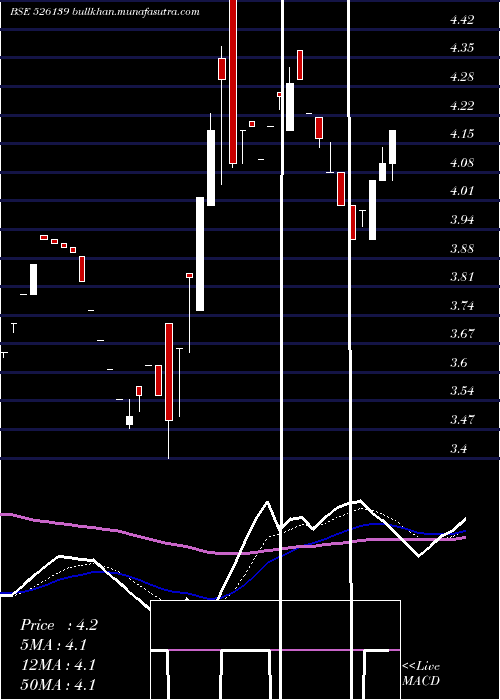Click the tallest red candlestick at chart top
The image size is (500, 700).
pos(233,82)
